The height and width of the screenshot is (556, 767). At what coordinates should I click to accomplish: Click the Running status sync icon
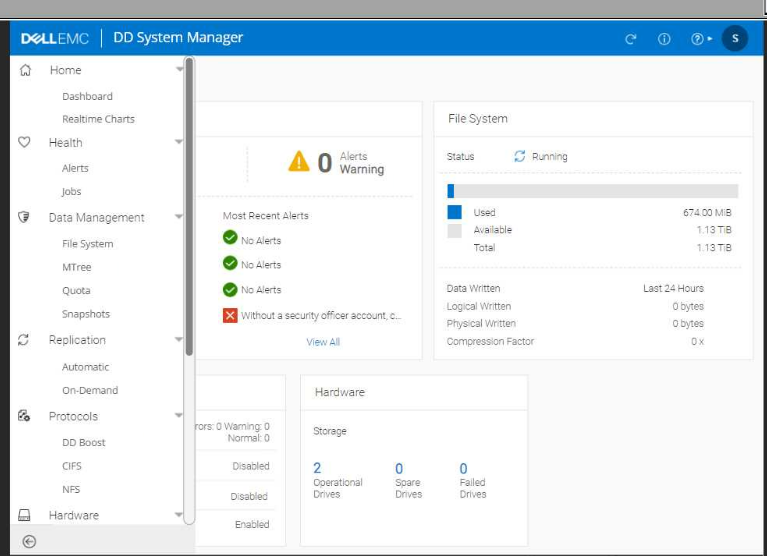[519, 156]
